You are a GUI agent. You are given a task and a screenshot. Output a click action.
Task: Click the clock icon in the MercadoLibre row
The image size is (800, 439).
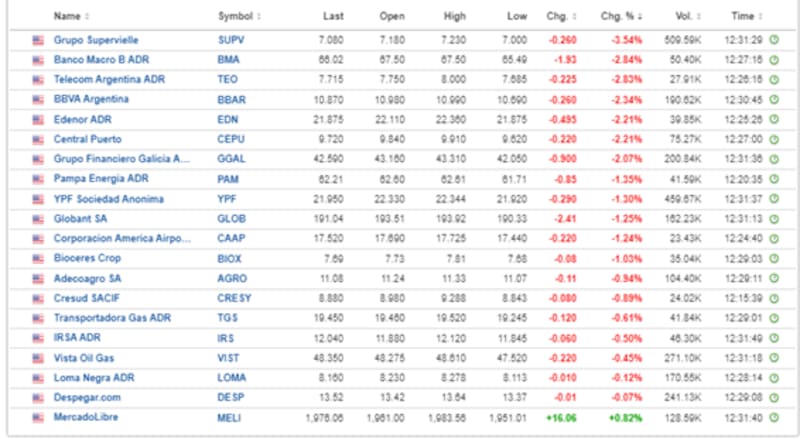coord(772,417)
